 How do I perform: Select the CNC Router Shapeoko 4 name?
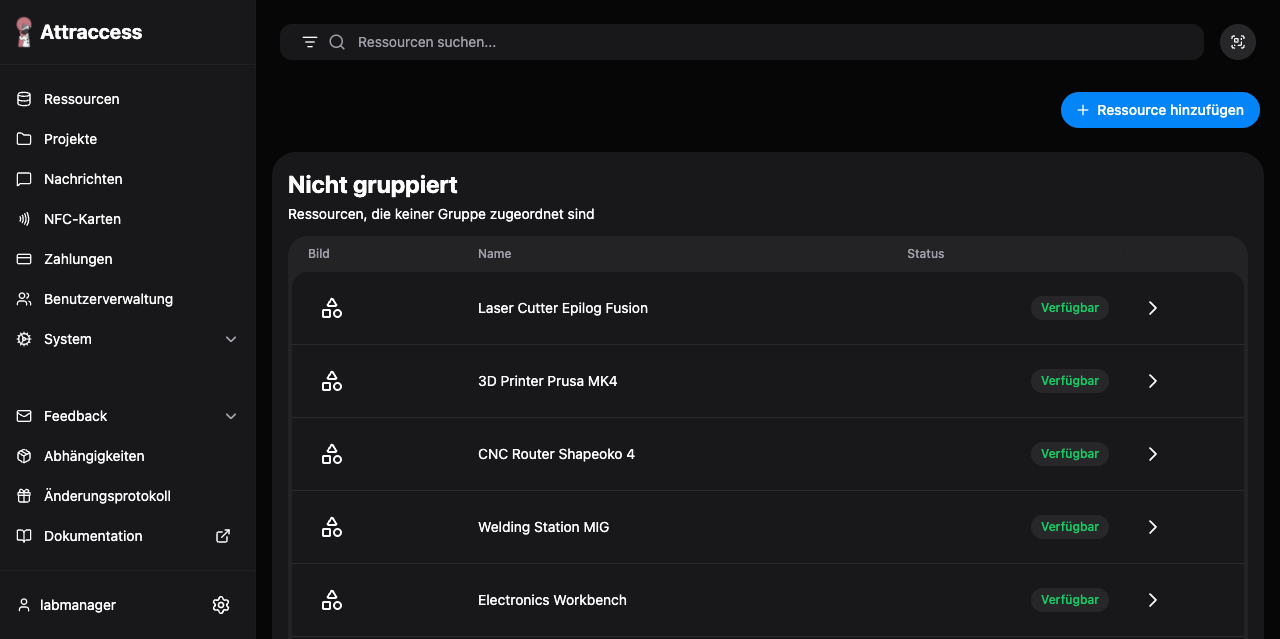pyautogui.click(x=556, y=454)
